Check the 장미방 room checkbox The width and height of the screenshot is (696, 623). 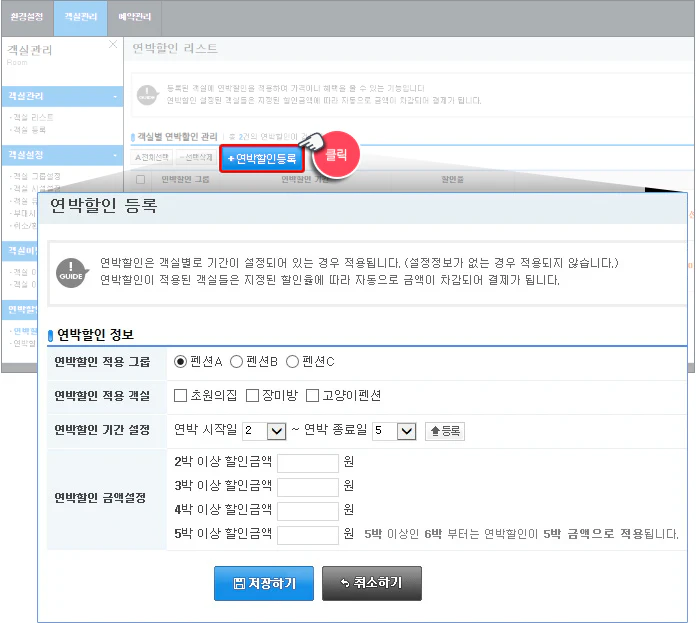[252, 395]
